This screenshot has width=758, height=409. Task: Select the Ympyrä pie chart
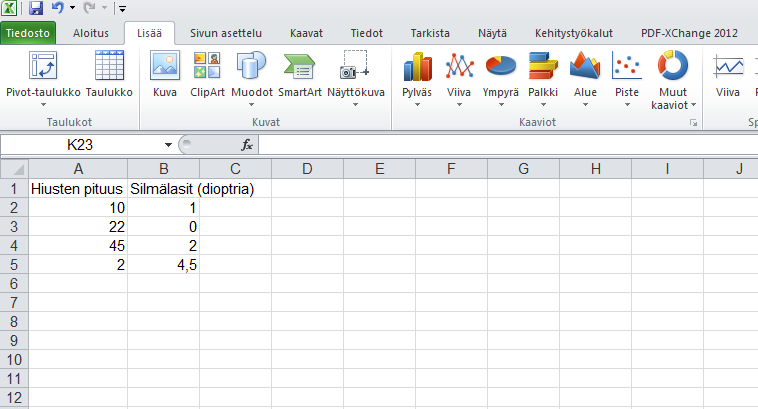pyautogui.click(x=500, y=76)
